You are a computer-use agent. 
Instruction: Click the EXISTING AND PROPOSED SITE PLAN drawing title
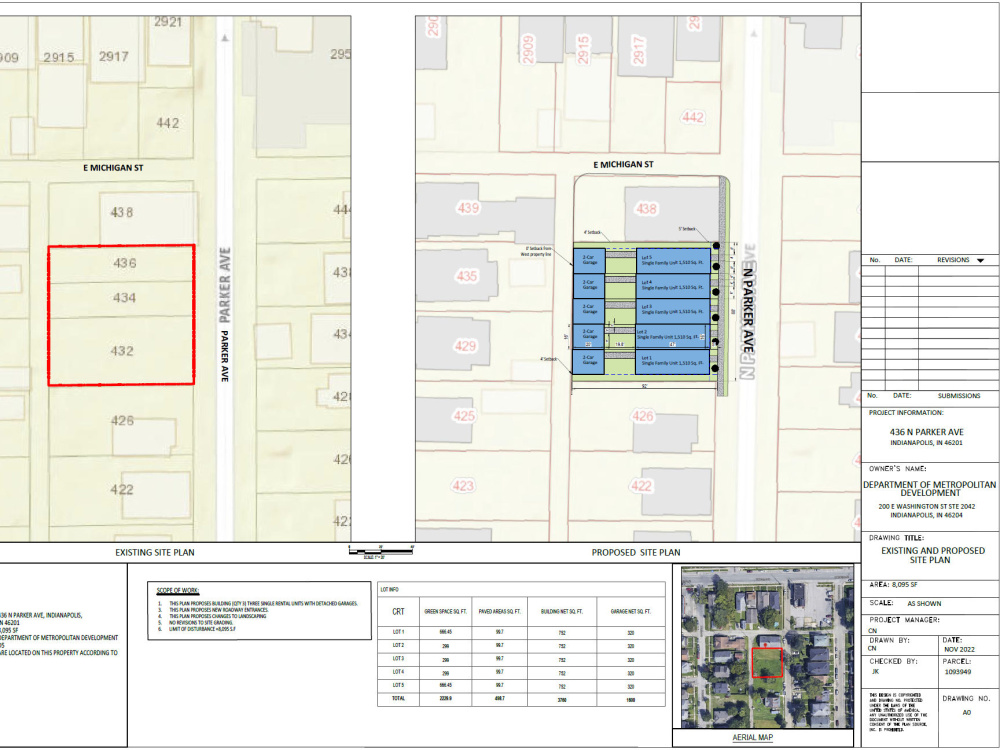(x=932, y=555)
